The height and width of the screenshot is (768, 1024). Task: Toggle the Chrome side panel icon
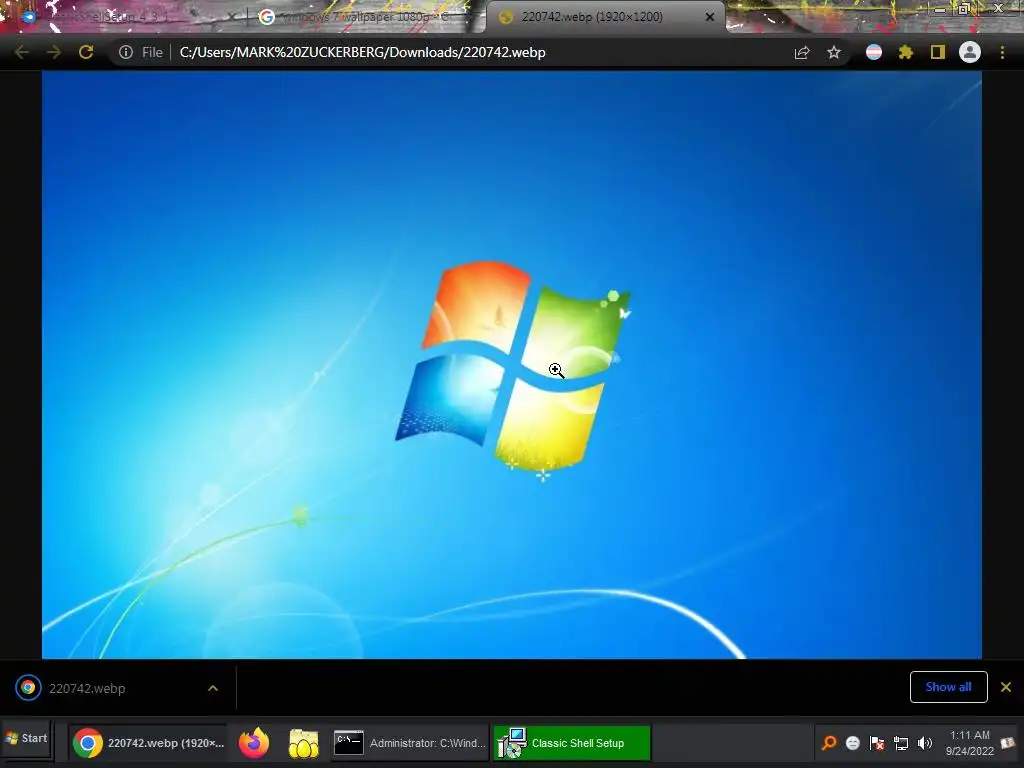pos(938,52)
